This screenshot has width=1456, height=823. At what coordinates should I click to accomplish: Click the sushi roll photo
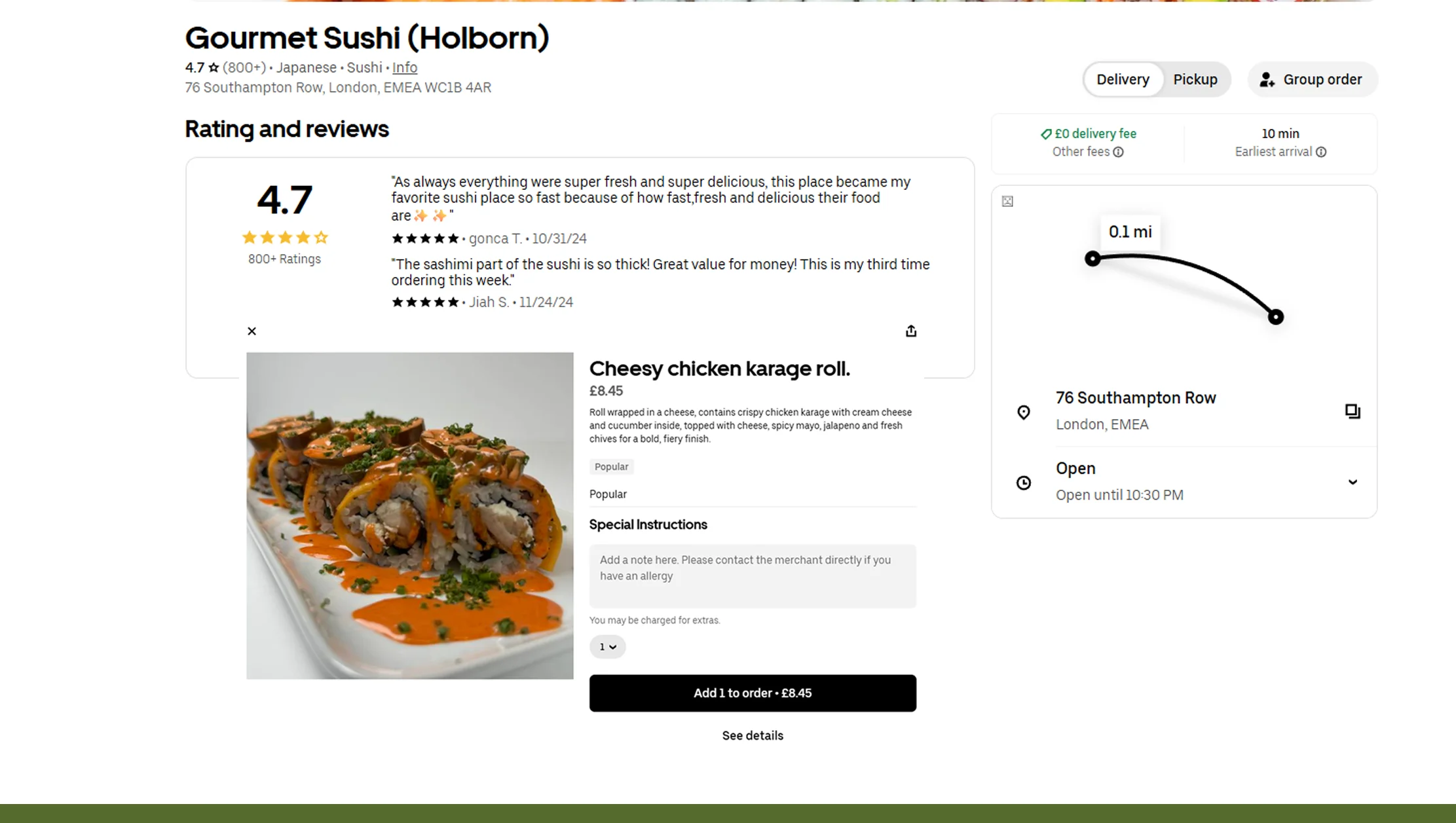tap(409, 515)
